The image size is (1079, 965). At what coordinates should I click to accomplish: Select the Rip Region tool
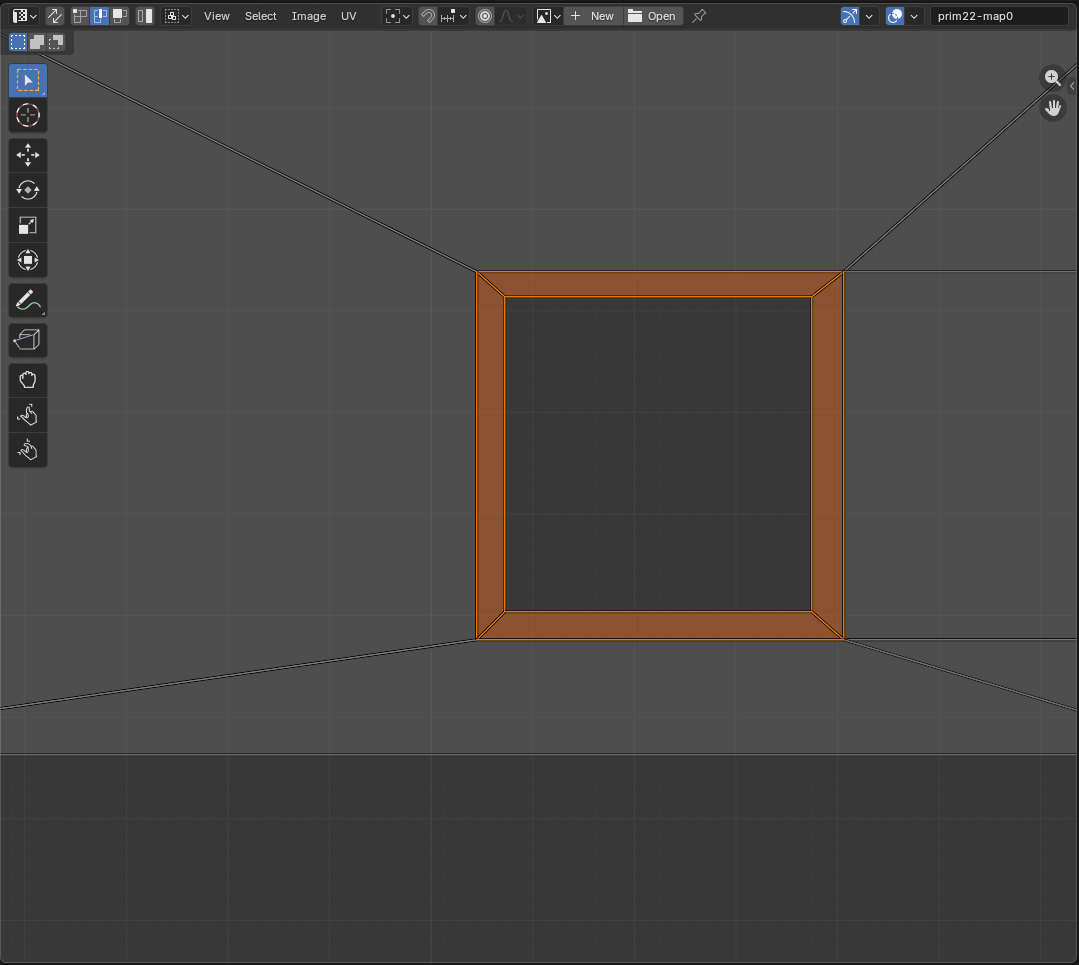[x=28, y=340]
